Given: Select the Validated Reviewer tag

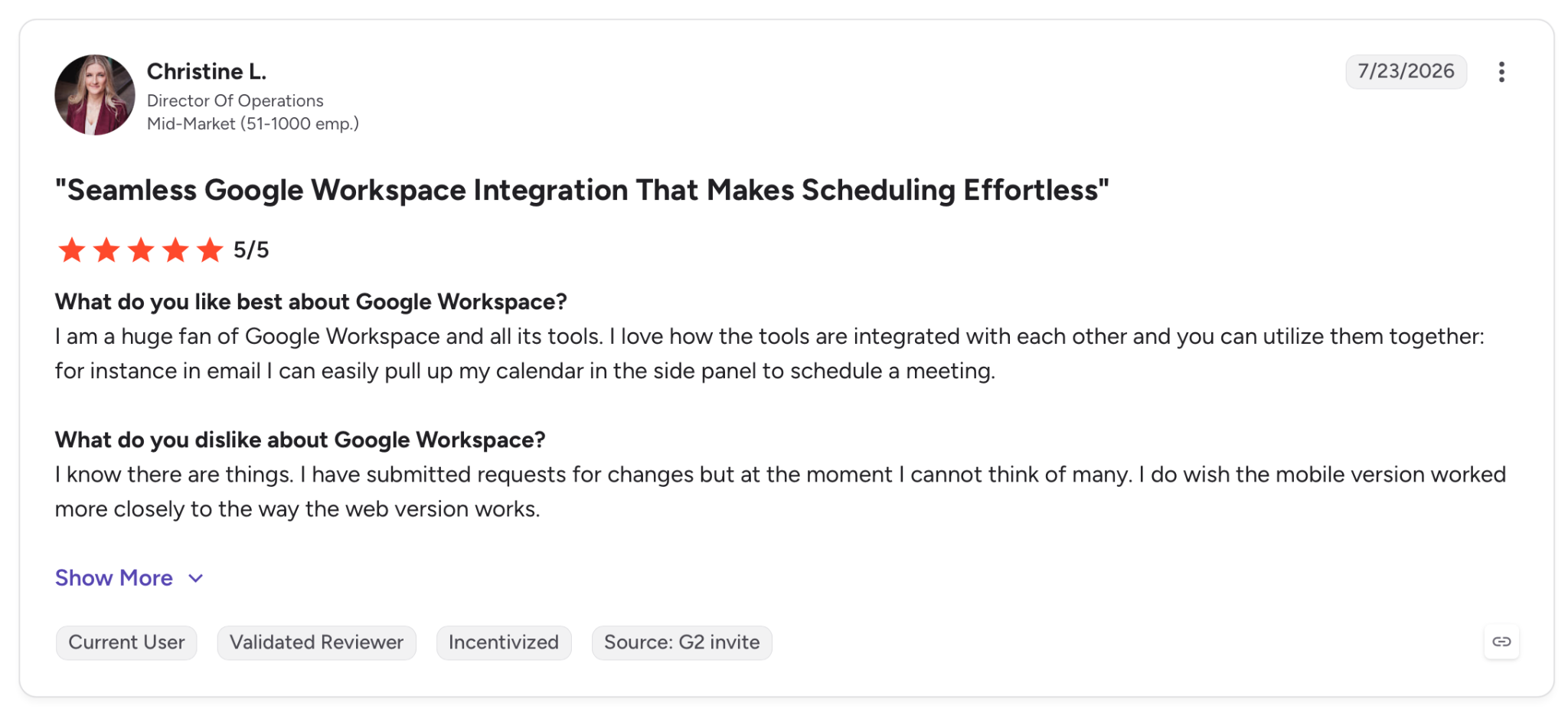Looking at the screenshot, I should (x=316, y=642).
